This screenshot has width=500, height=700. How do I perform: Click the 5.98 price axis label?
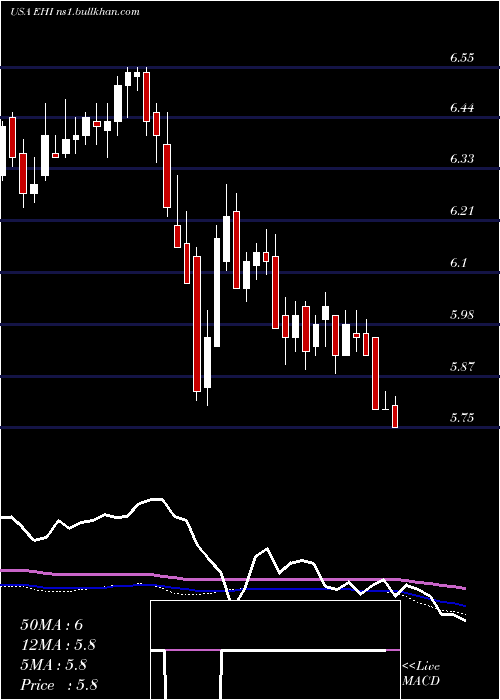[462, 315]
